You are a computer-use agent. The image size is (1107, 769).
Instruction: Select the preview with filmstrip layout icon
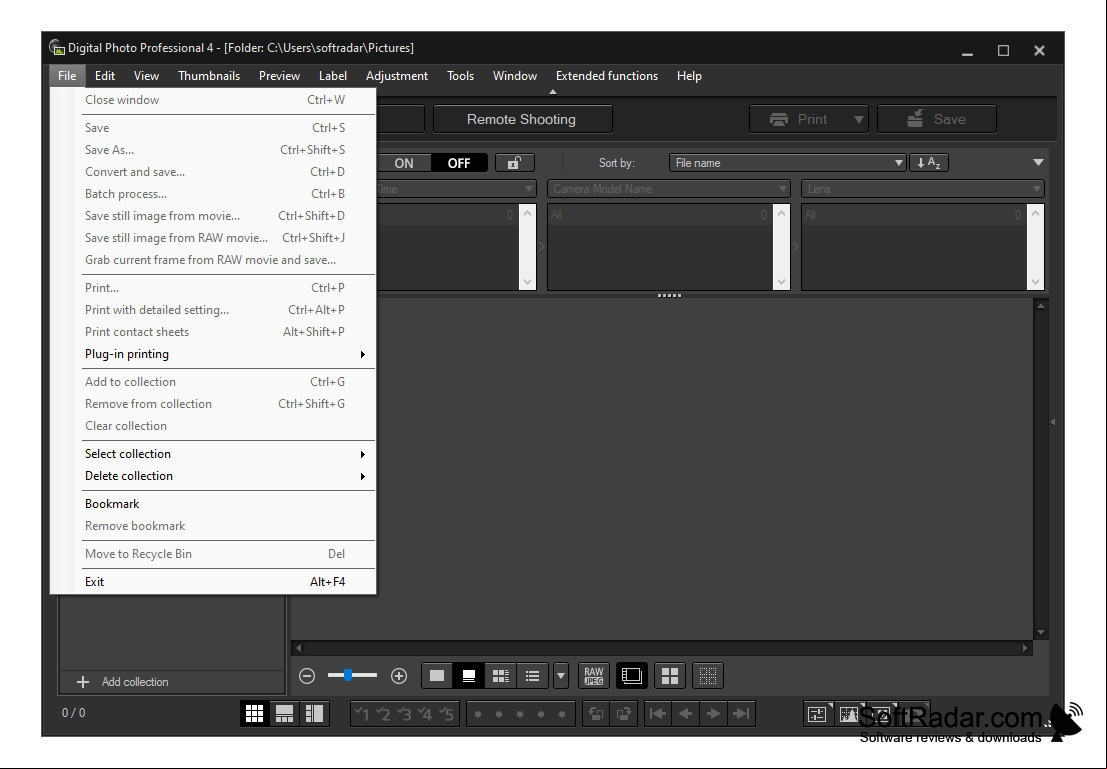tap(285, 713)
